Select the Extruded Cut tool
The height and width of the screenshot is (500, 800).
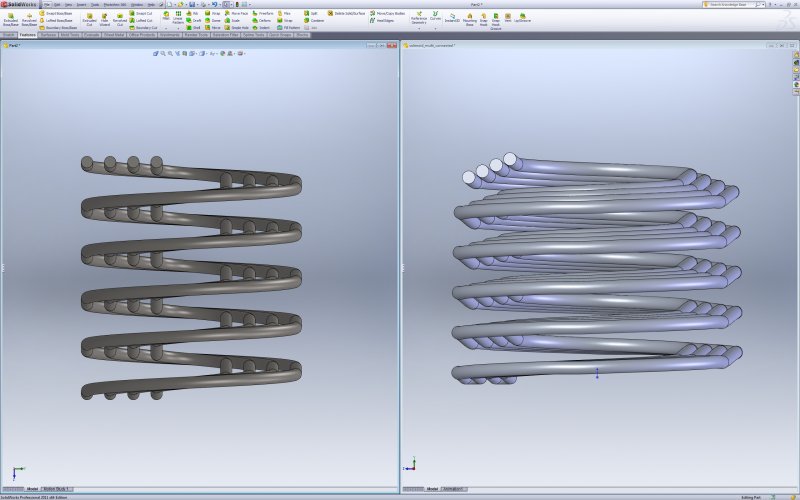pyautogui.click(x=89, y=20)
